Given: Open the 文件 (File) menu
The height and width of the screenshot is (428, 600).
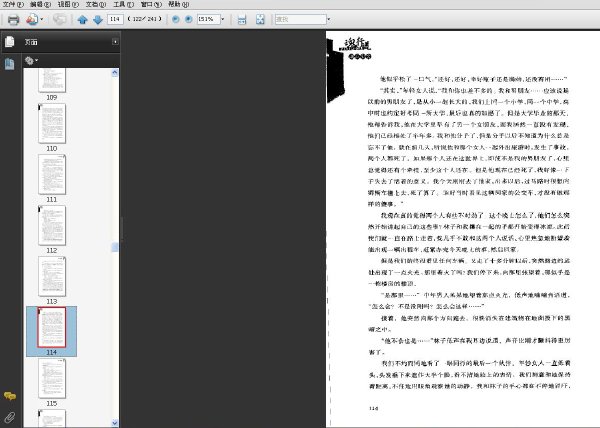Looking at the screenshot, I should point(13,4).
